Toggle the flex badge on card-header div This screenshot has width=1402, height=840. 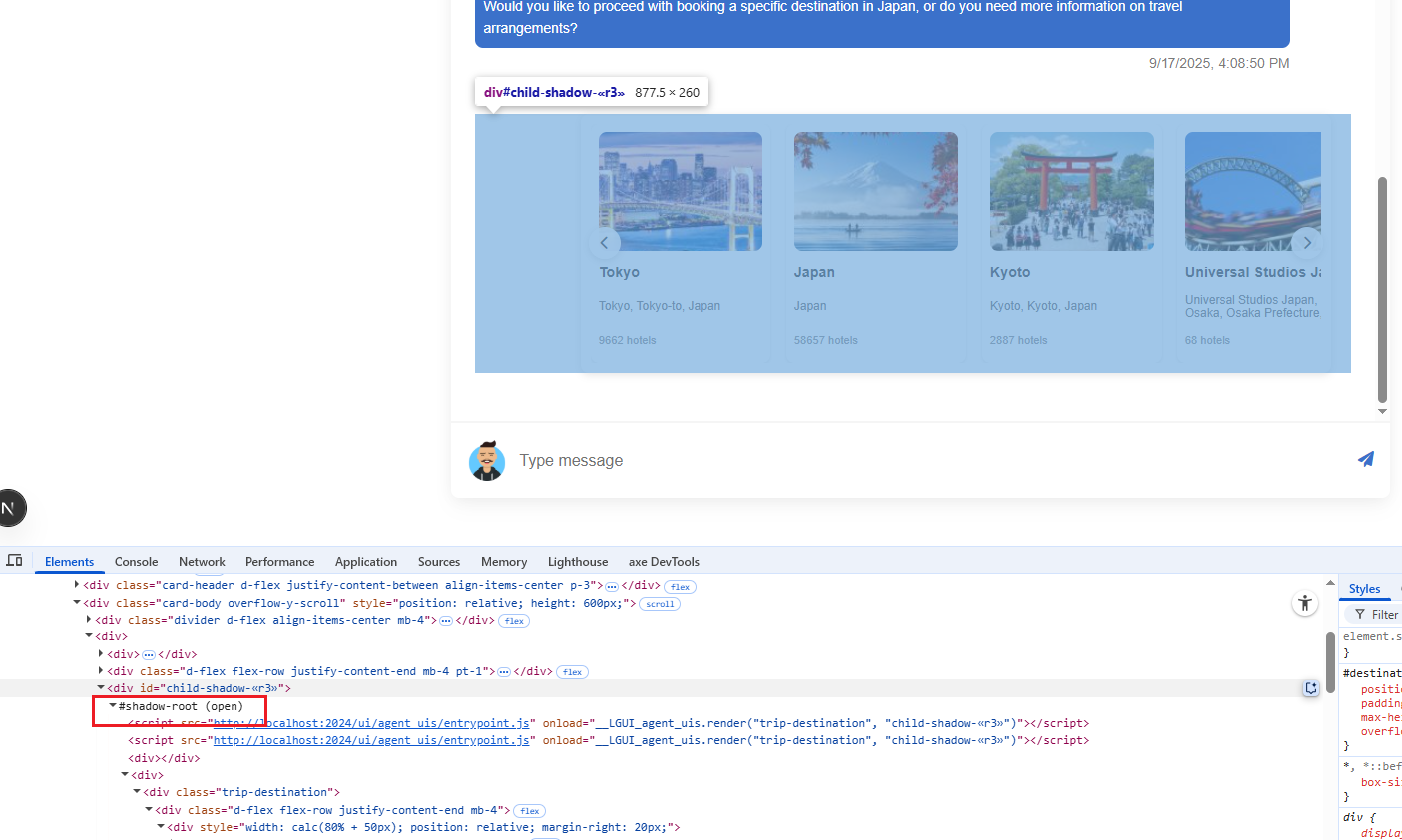point(680,587)
